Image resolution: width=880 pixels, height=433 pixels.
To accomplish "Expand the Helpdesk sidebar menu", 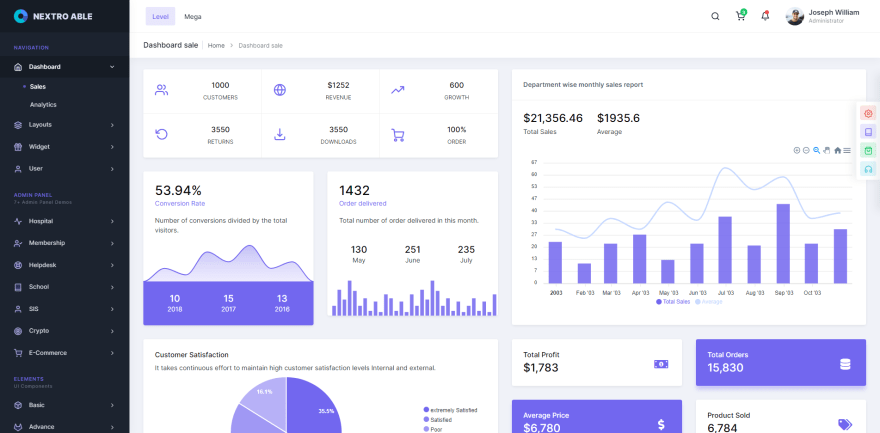I will (x=65, y=265).
